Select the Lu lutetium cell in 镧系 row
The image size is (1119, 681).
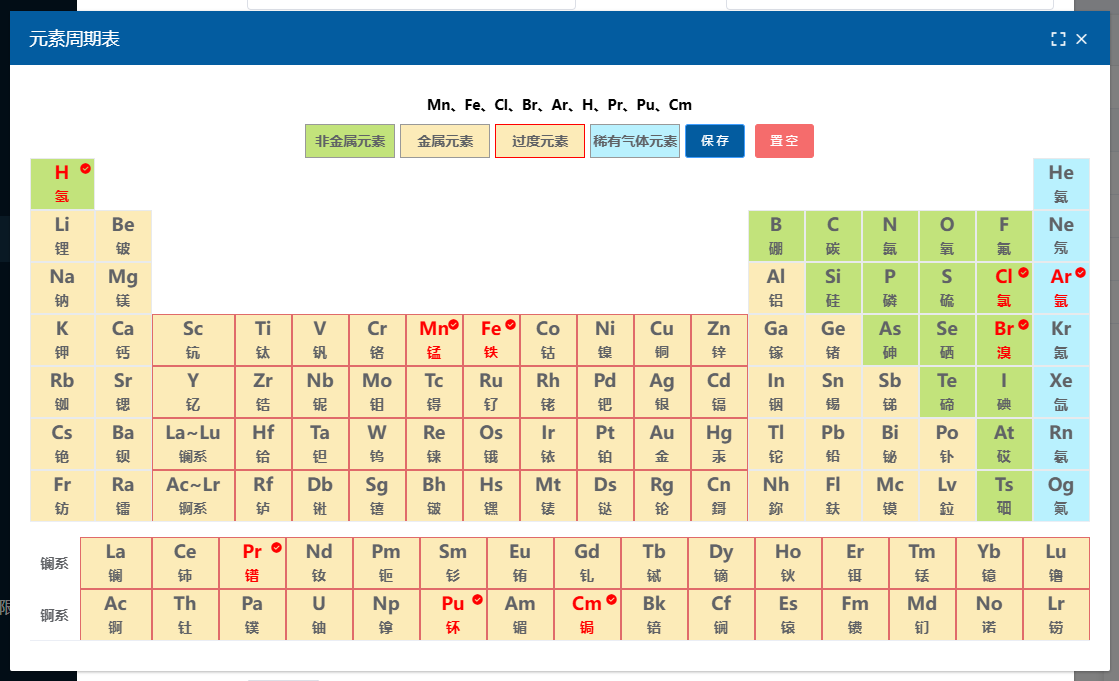(1056, 563)
